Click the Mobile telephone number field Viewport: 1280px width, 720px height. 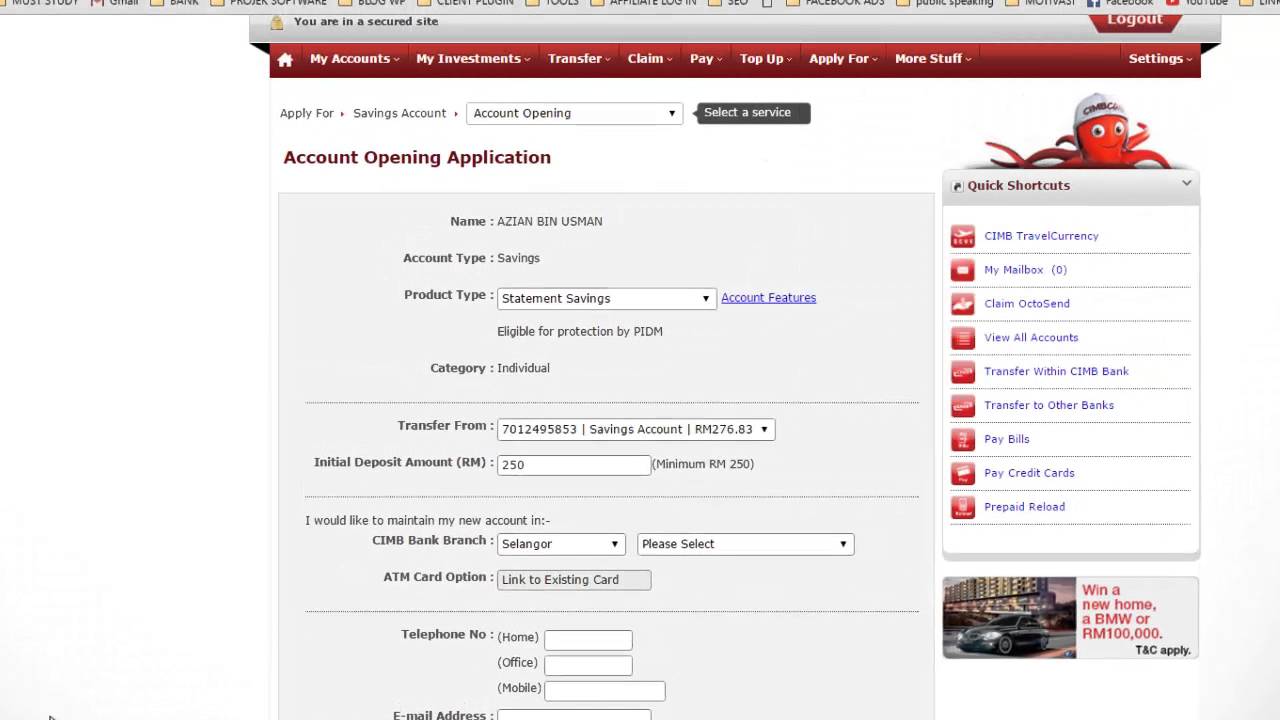(x=605, y=691)
